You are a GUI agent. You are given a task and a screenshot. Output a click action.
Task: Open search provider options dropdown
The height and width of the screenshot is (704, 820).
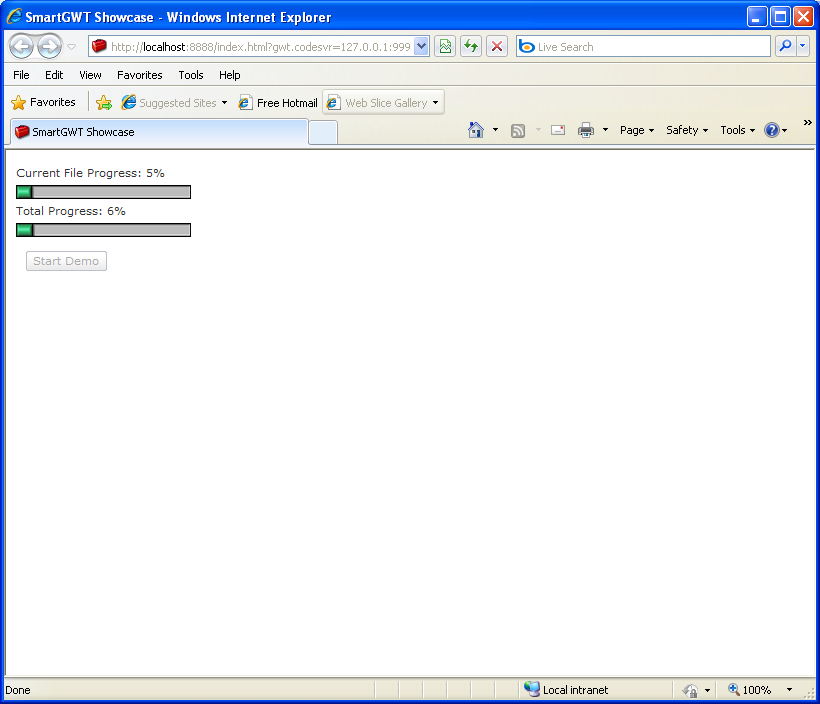coord(802,47)
